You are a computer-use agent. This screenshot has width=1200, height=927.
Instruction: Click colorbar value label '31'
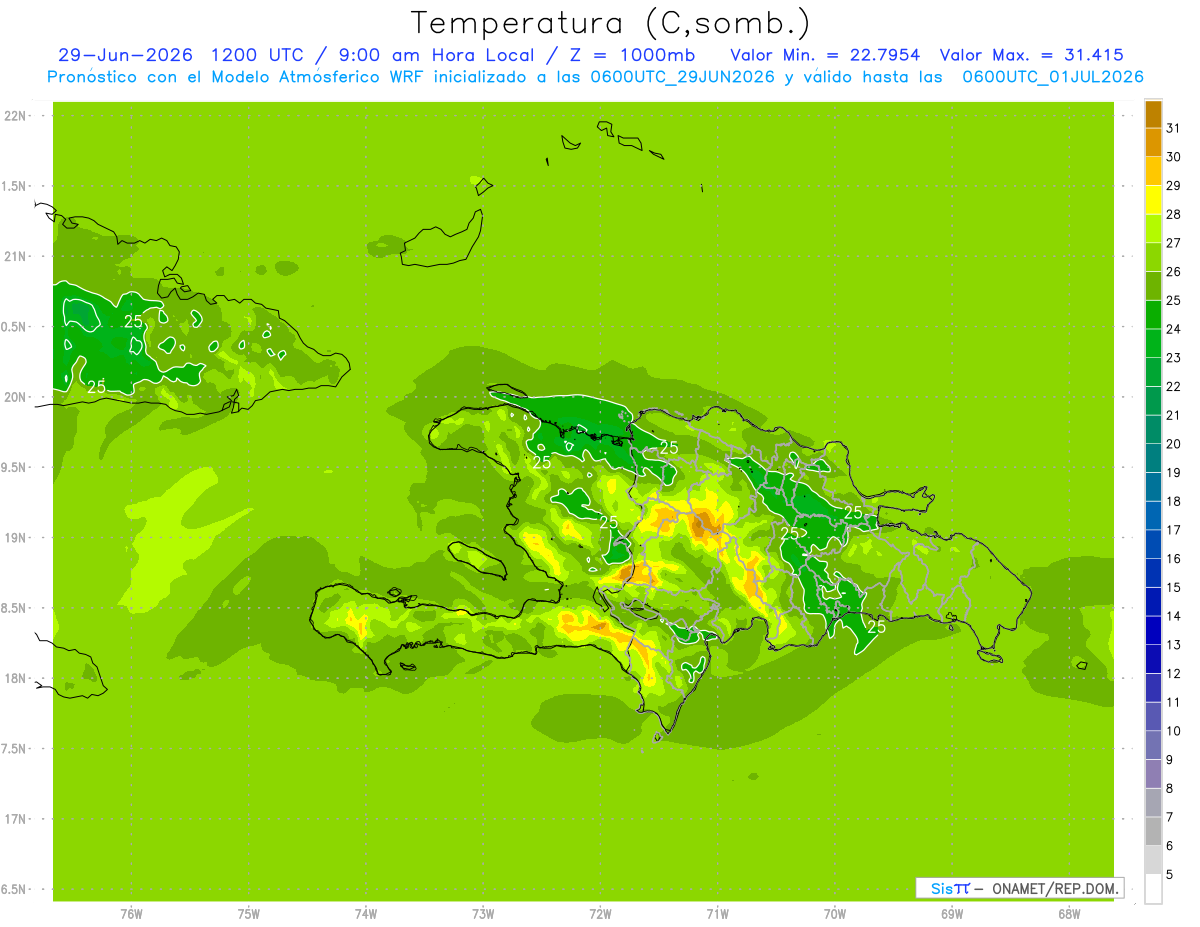click(x=1173, y=128)
